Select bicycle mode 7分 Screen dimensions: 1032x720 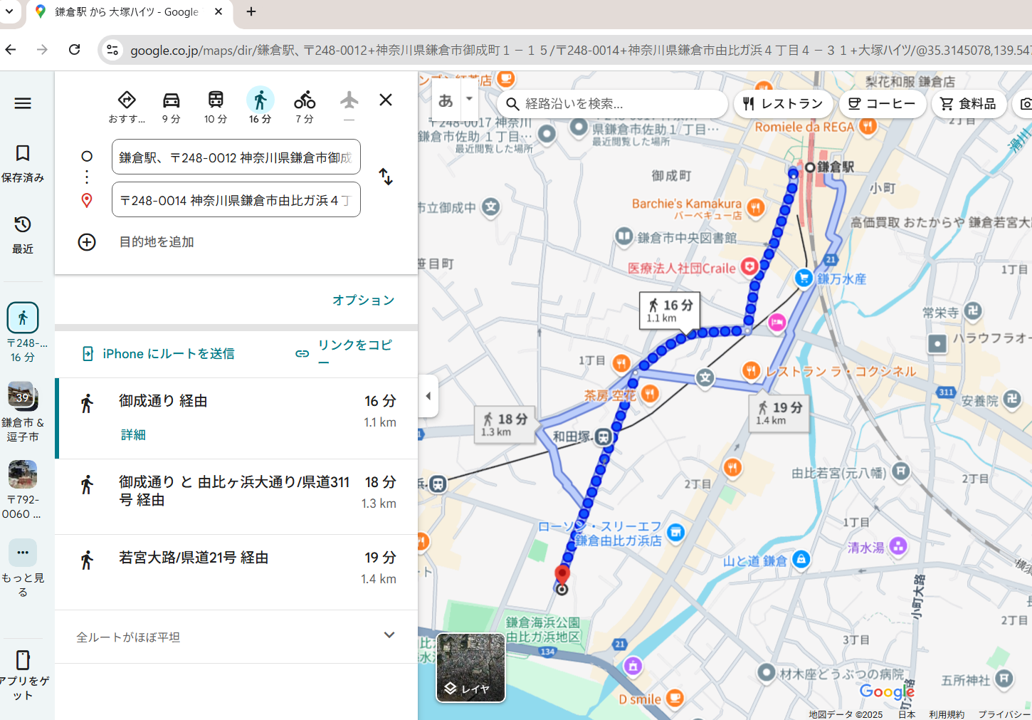pyautogui.click(x=304, y=107)
